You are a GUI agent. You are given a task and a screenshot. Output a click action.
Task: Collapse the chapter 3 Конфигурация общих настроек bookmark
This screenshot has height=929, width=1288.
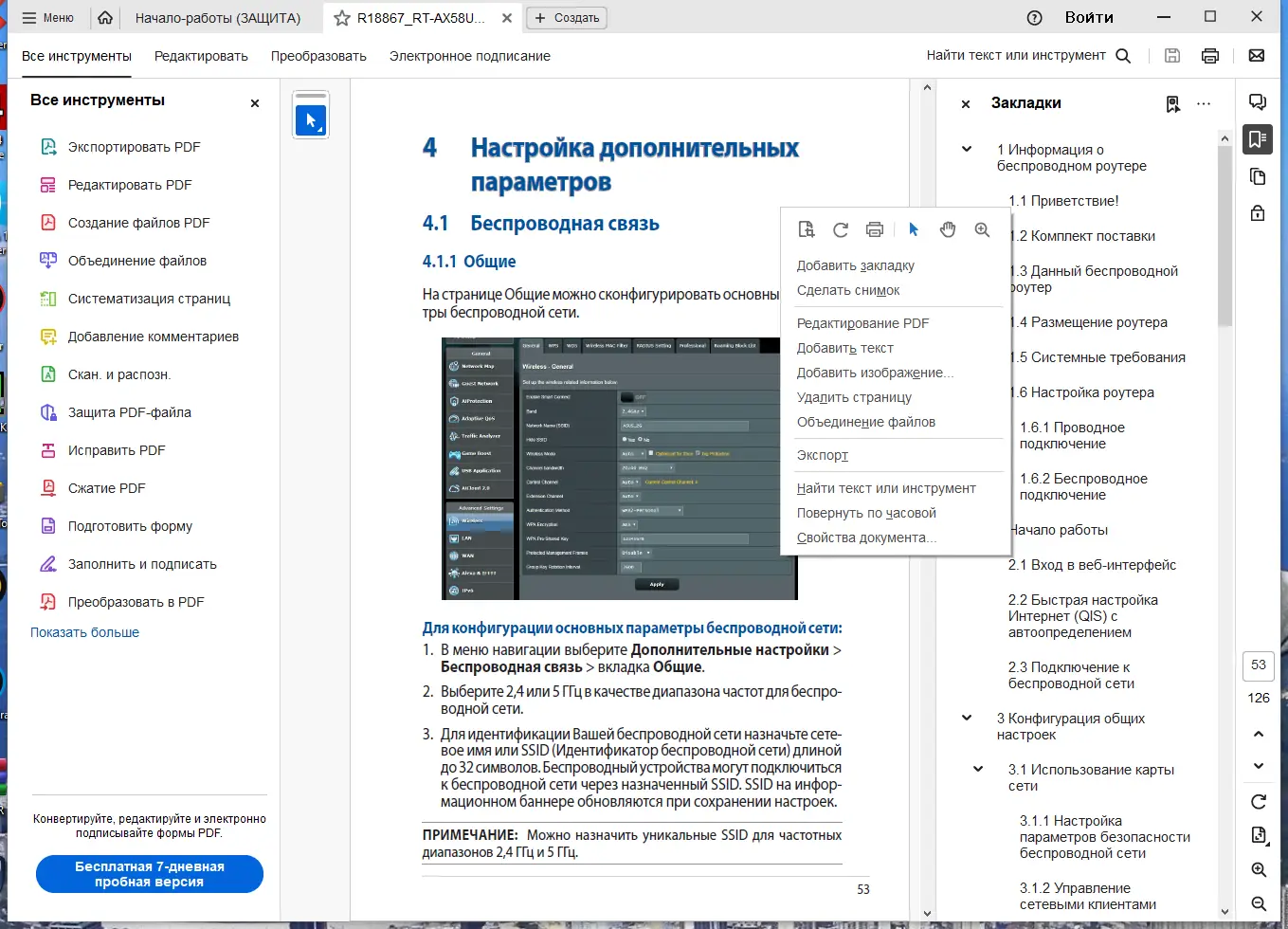pos(966,718)
